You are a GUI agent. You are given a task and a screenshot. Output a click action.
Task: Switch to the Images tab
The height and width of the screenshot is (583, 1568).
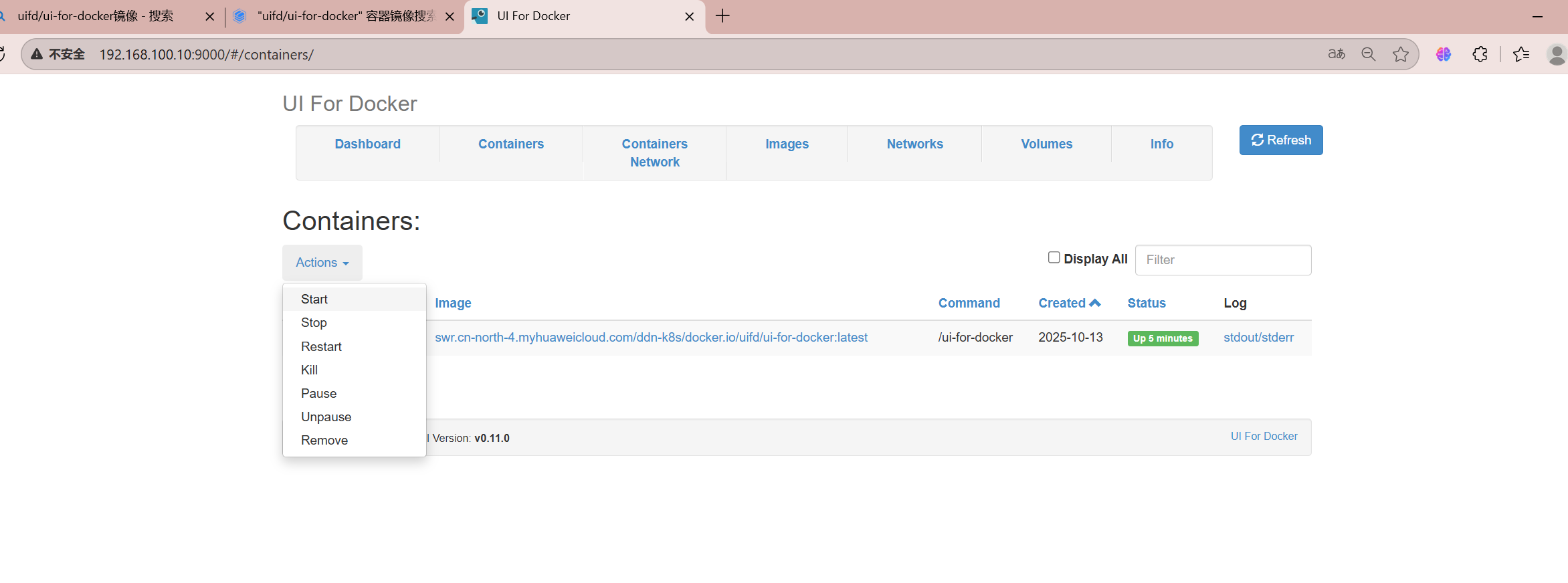[787, 144]
